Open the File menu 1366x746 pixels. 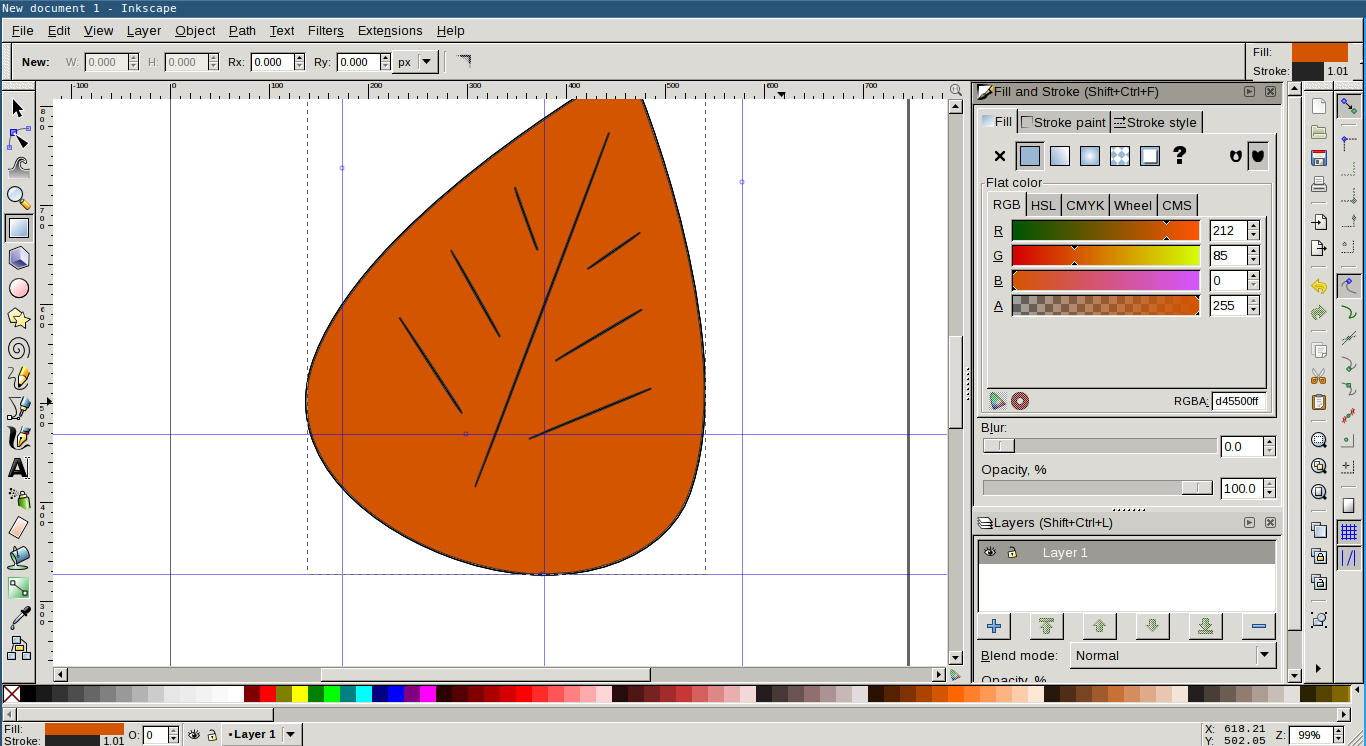coord(22,31)
